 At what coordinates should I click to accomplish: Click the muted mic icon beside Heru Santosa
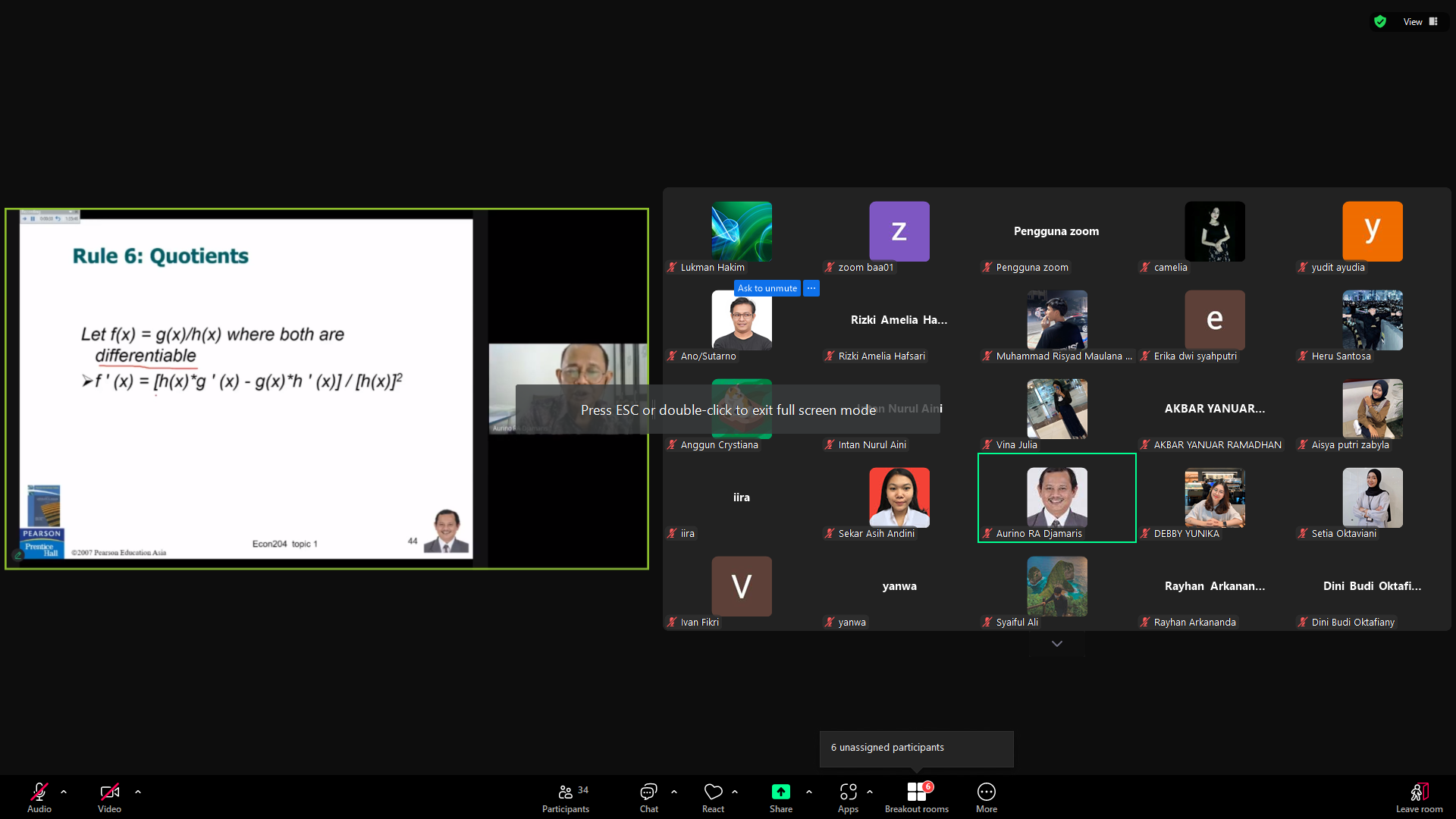tap(1303, 356)
